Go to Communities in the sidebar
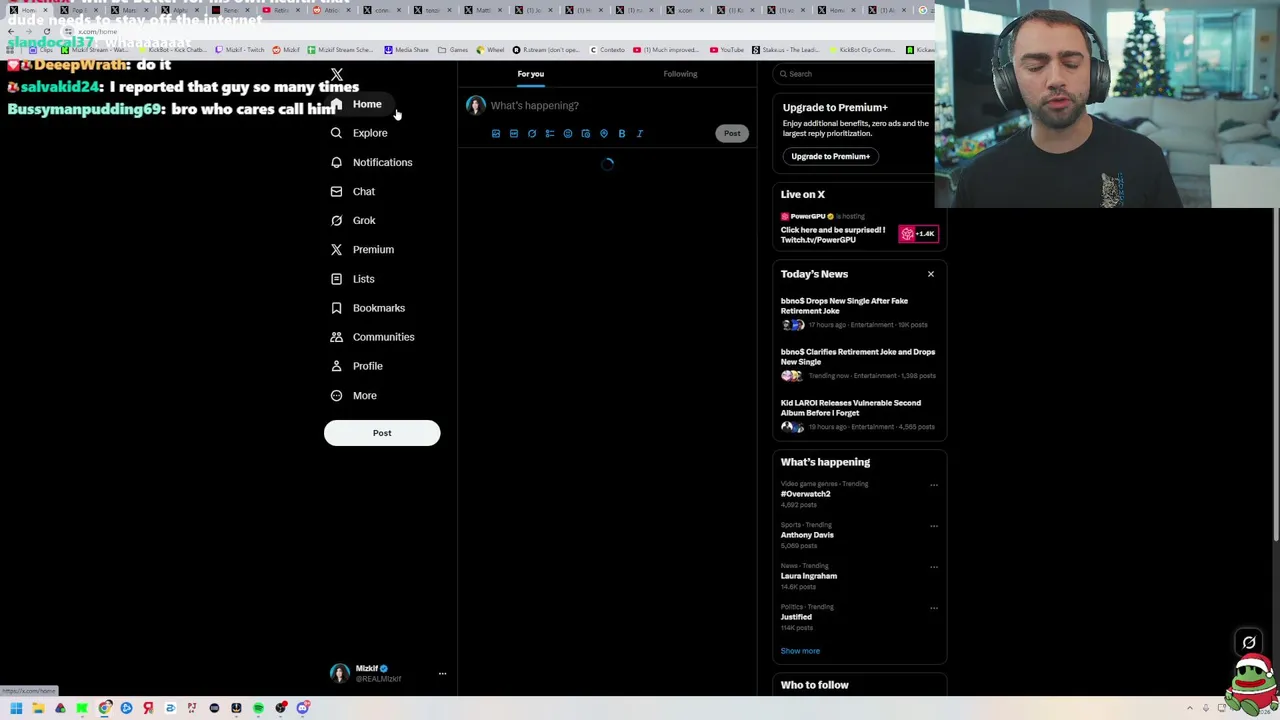This screenshot has height=720, width=1280. click(x=372, y=337)
